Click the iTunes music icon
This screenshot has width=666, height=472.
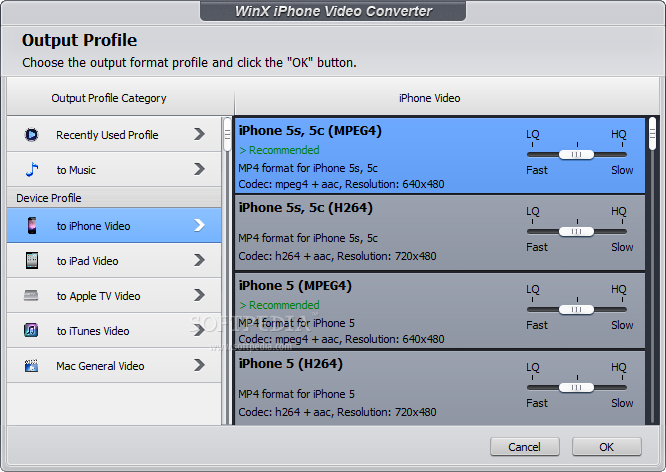click(x=31, y=330)
